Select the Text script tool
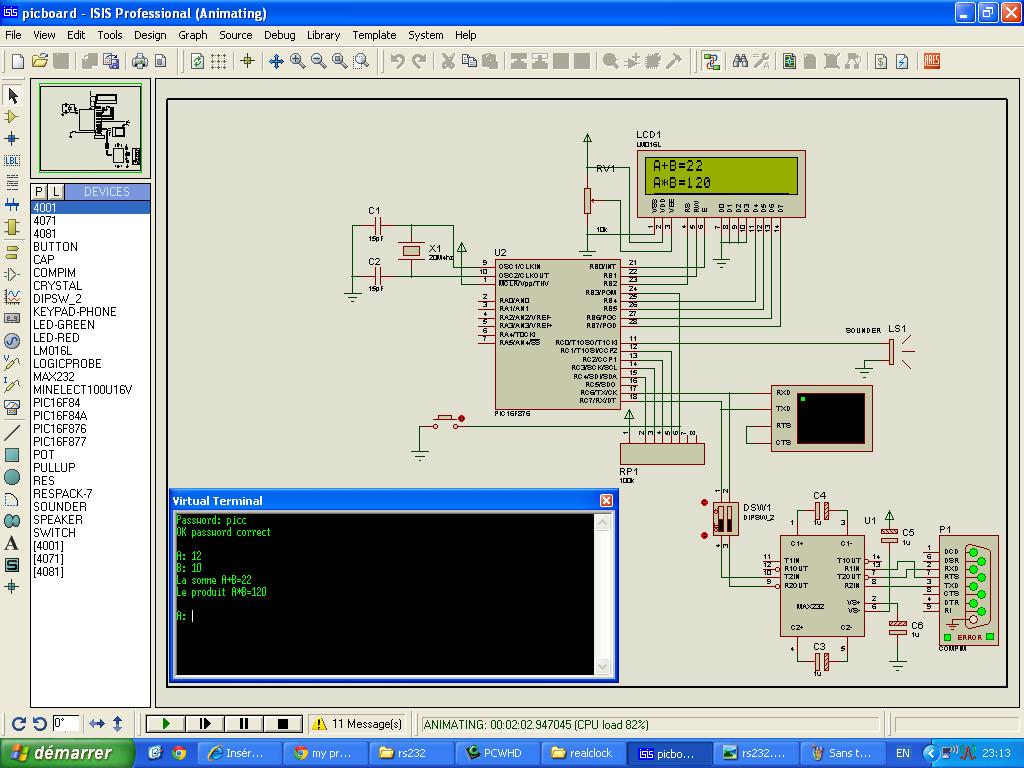 pos(12,182)
